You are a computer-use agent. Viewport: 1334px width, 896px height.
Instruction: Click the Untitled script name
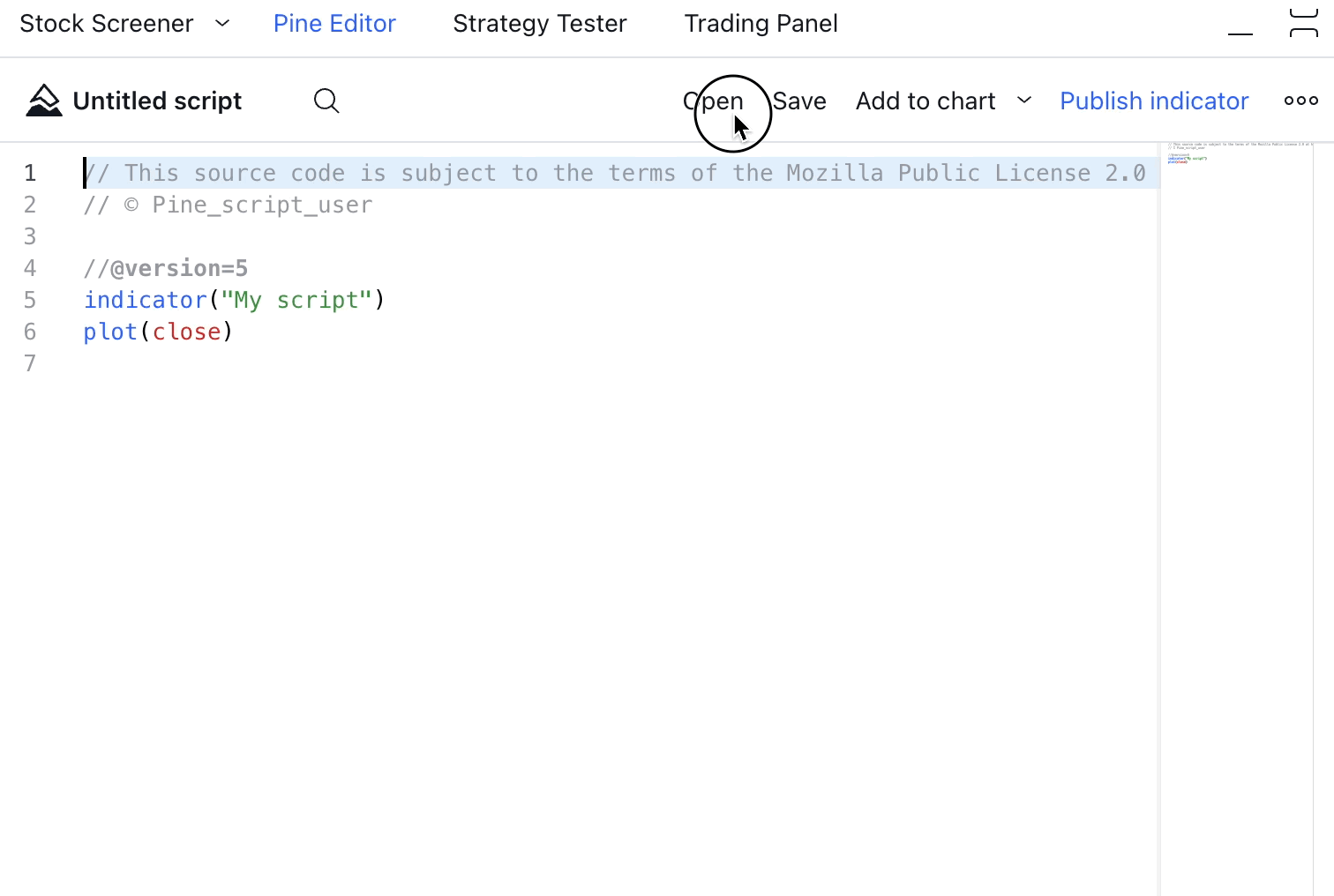(x=157, y=101)
